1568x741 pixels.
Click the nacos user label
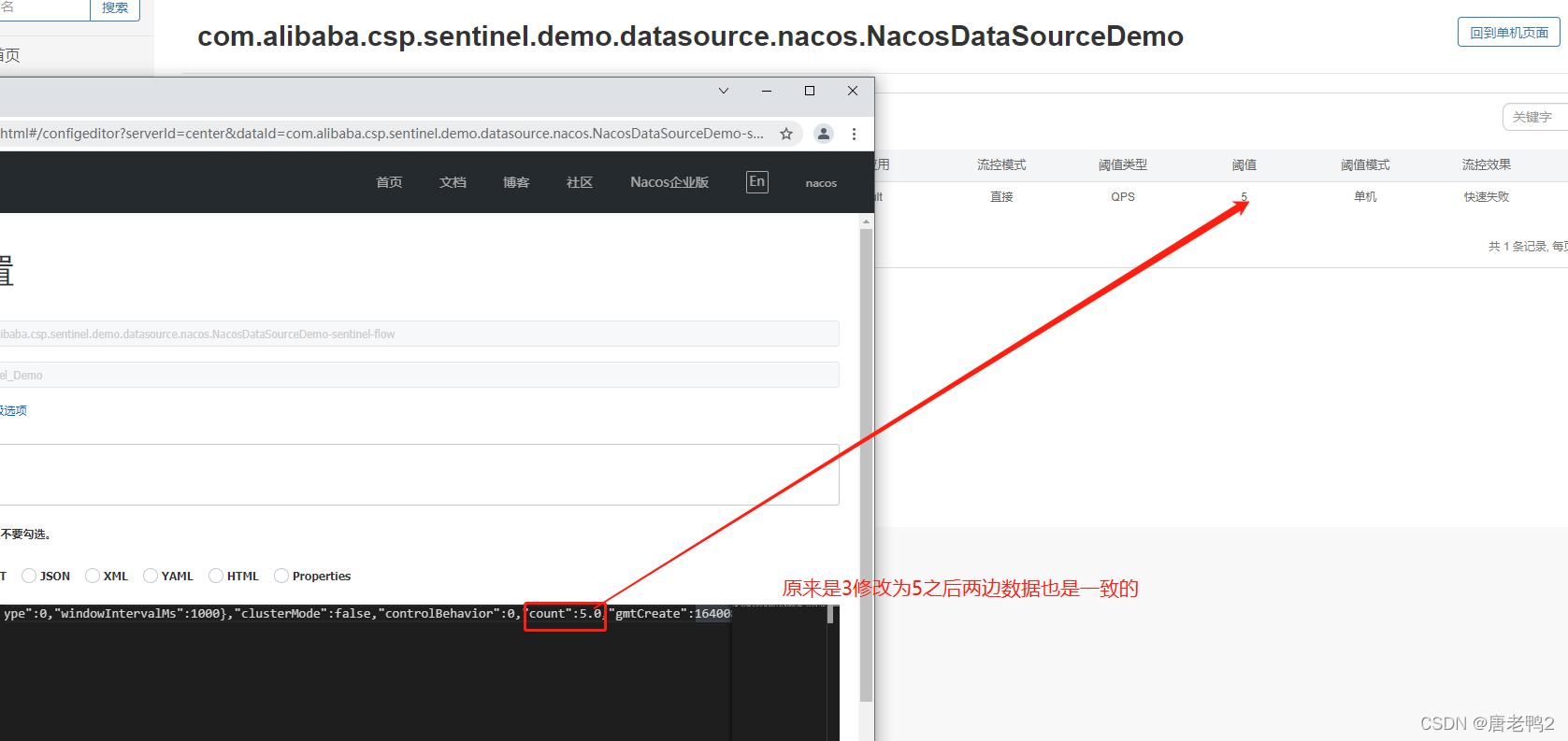[821, 183]
